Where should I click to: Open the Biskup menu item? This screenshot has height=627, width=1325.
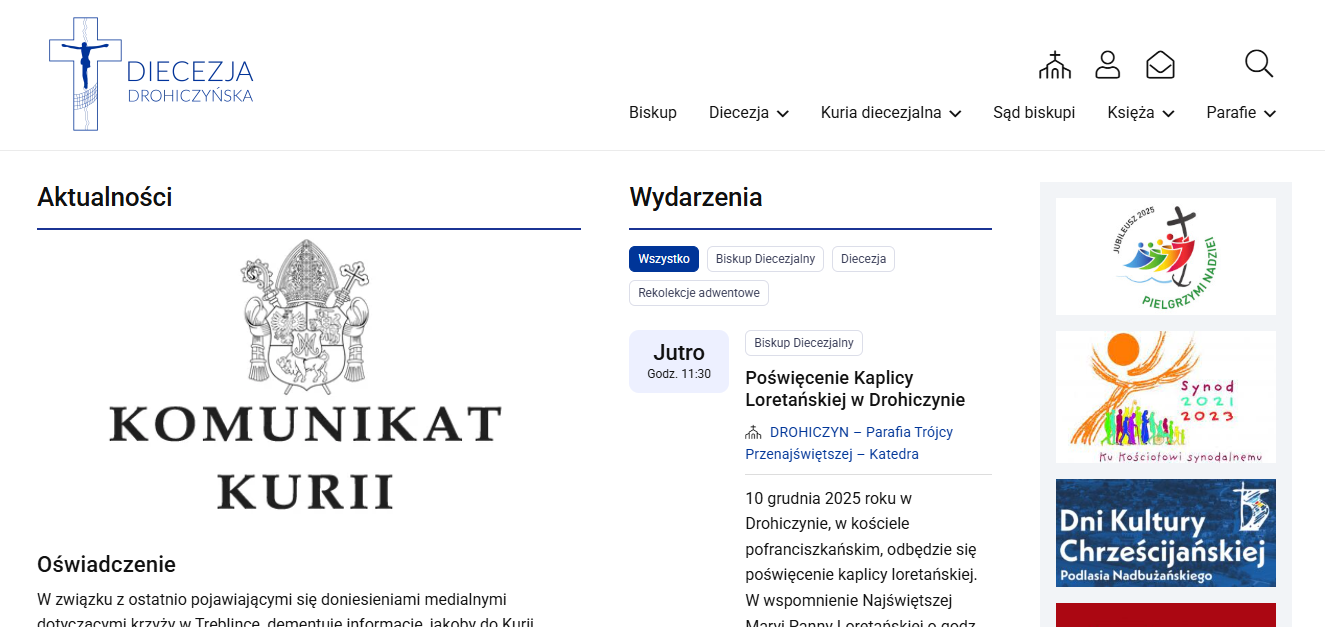653,113
